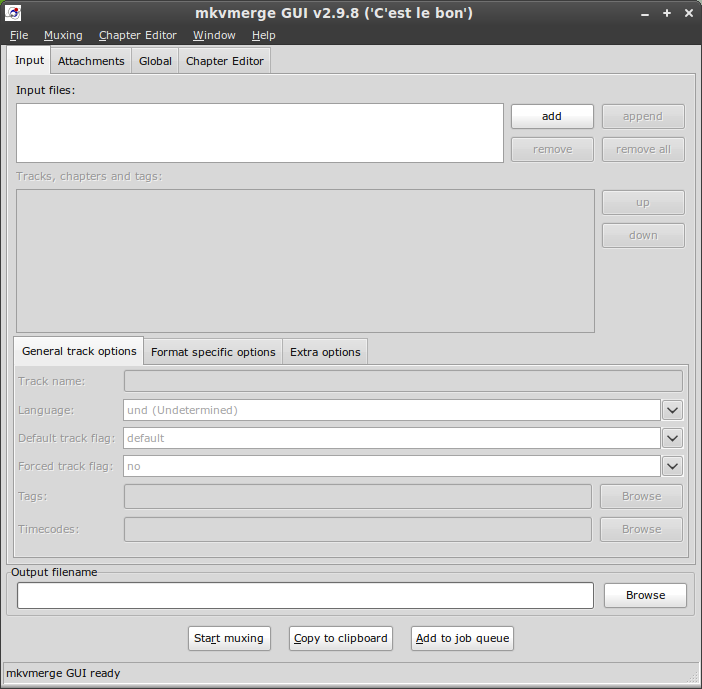The height and width of the screenshot is (689, 702).
Task: Click the Forced track flag combo field
Action: pos(392,466)
